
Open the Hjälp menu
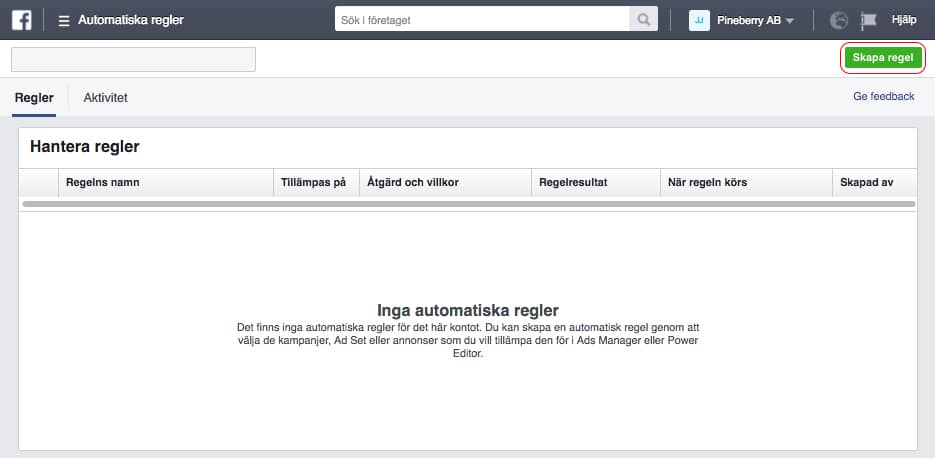pyautogui.click(x=904, y=20)
